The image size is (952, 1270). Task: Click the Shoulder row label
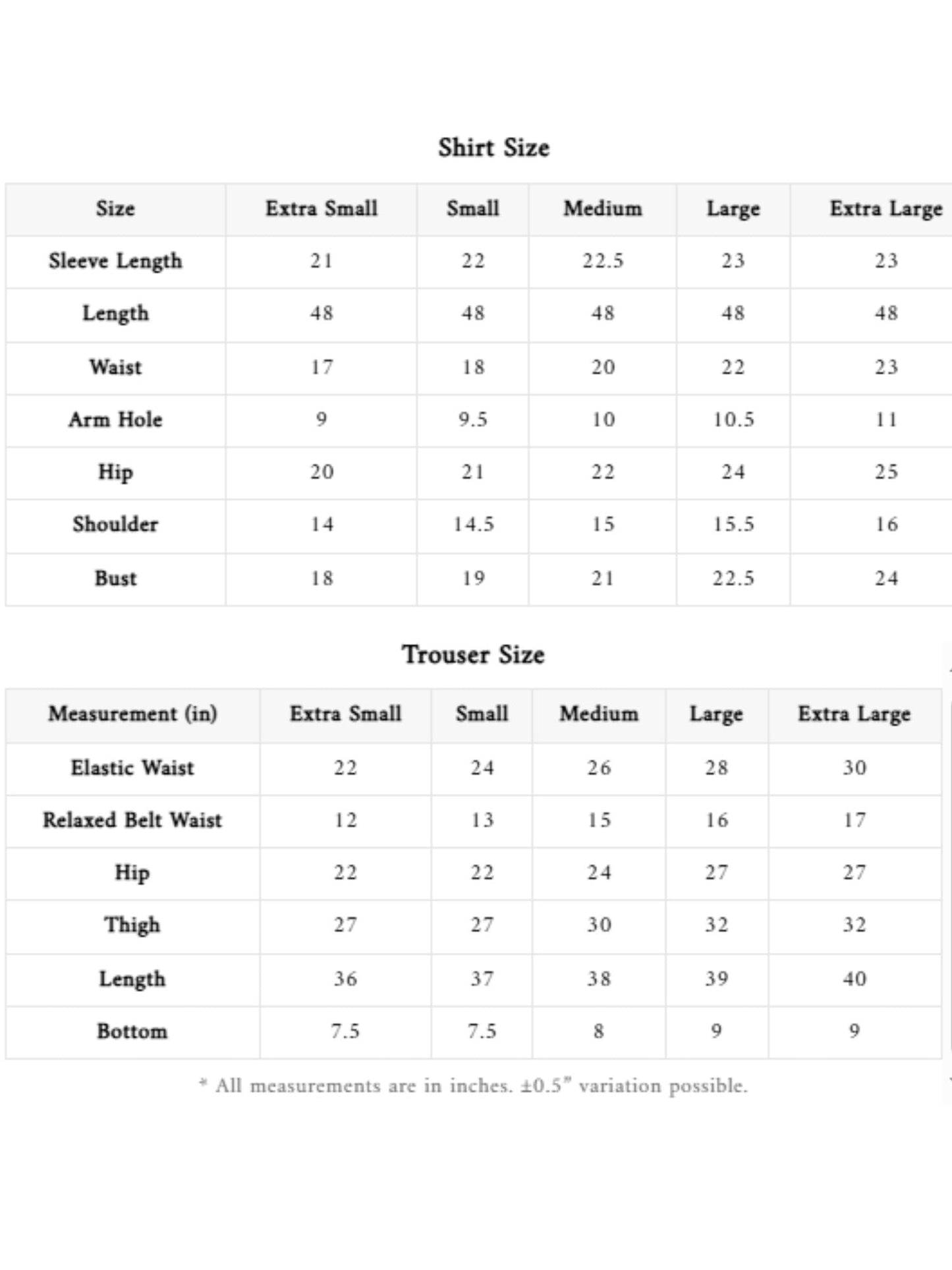click(115, 525)
